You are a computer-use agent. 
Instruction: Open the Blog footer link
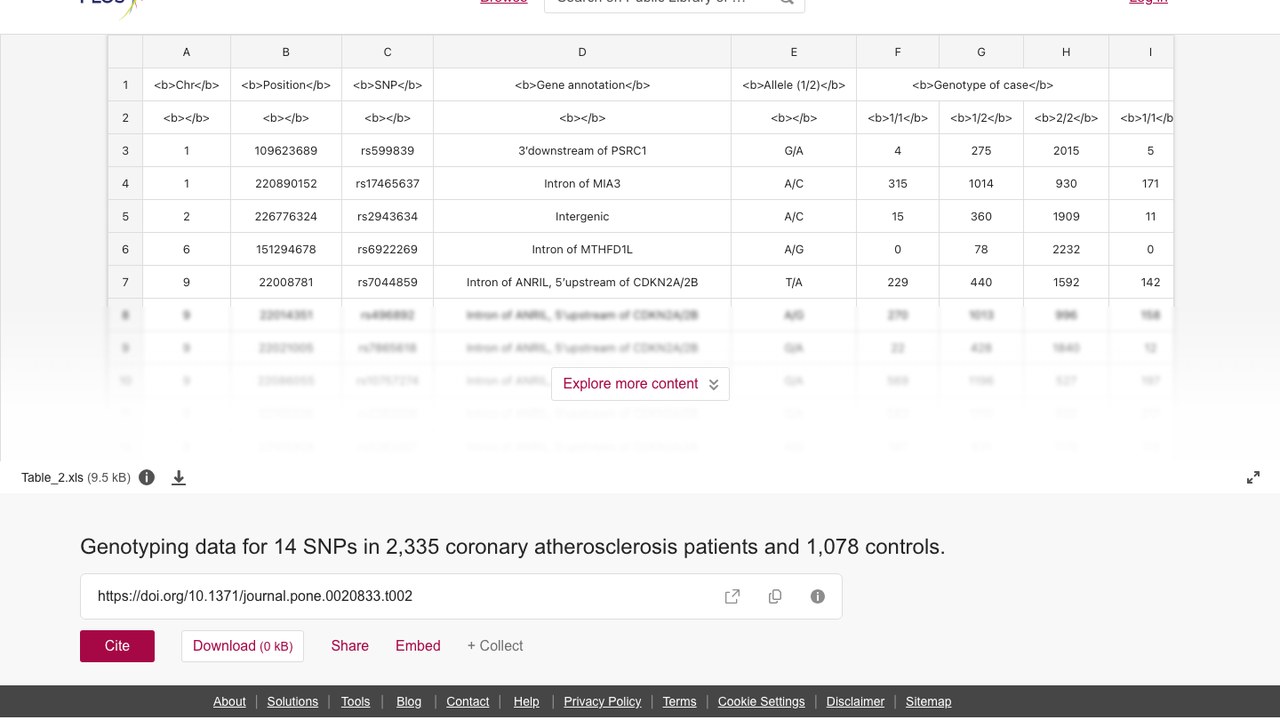click(x=409, y=702)
